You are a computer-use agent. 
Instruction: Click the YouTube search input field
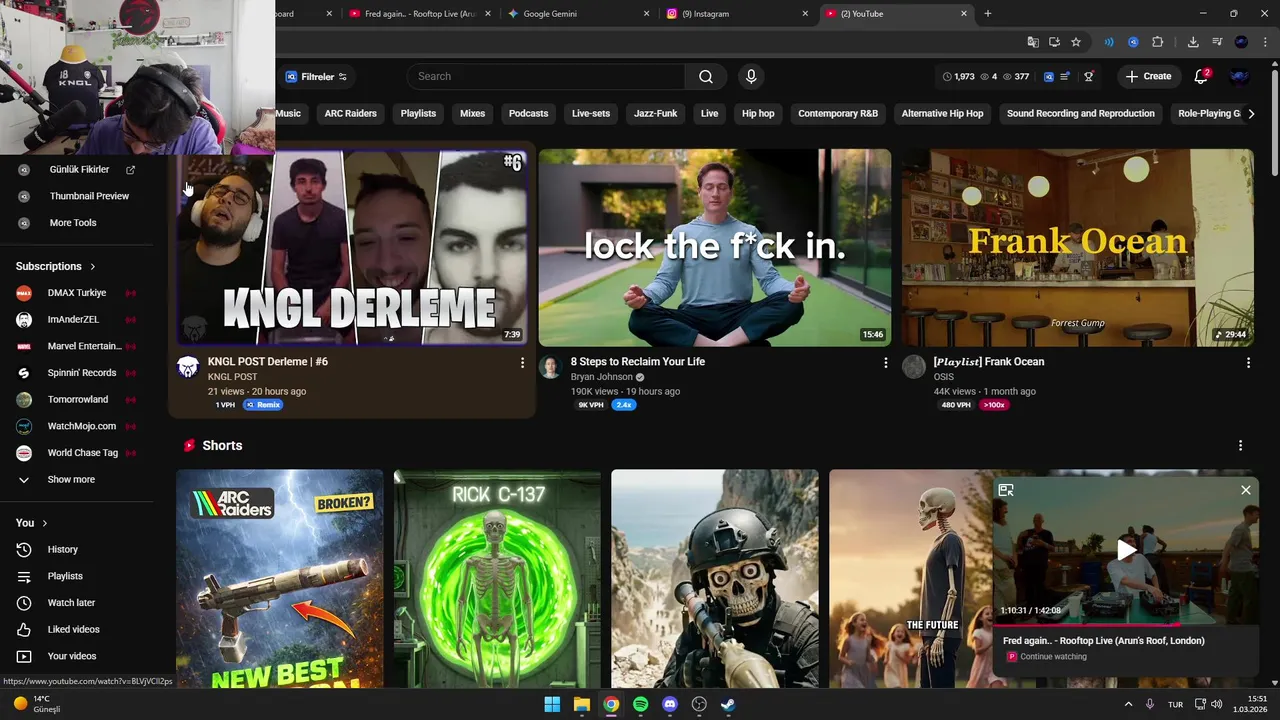548,76
